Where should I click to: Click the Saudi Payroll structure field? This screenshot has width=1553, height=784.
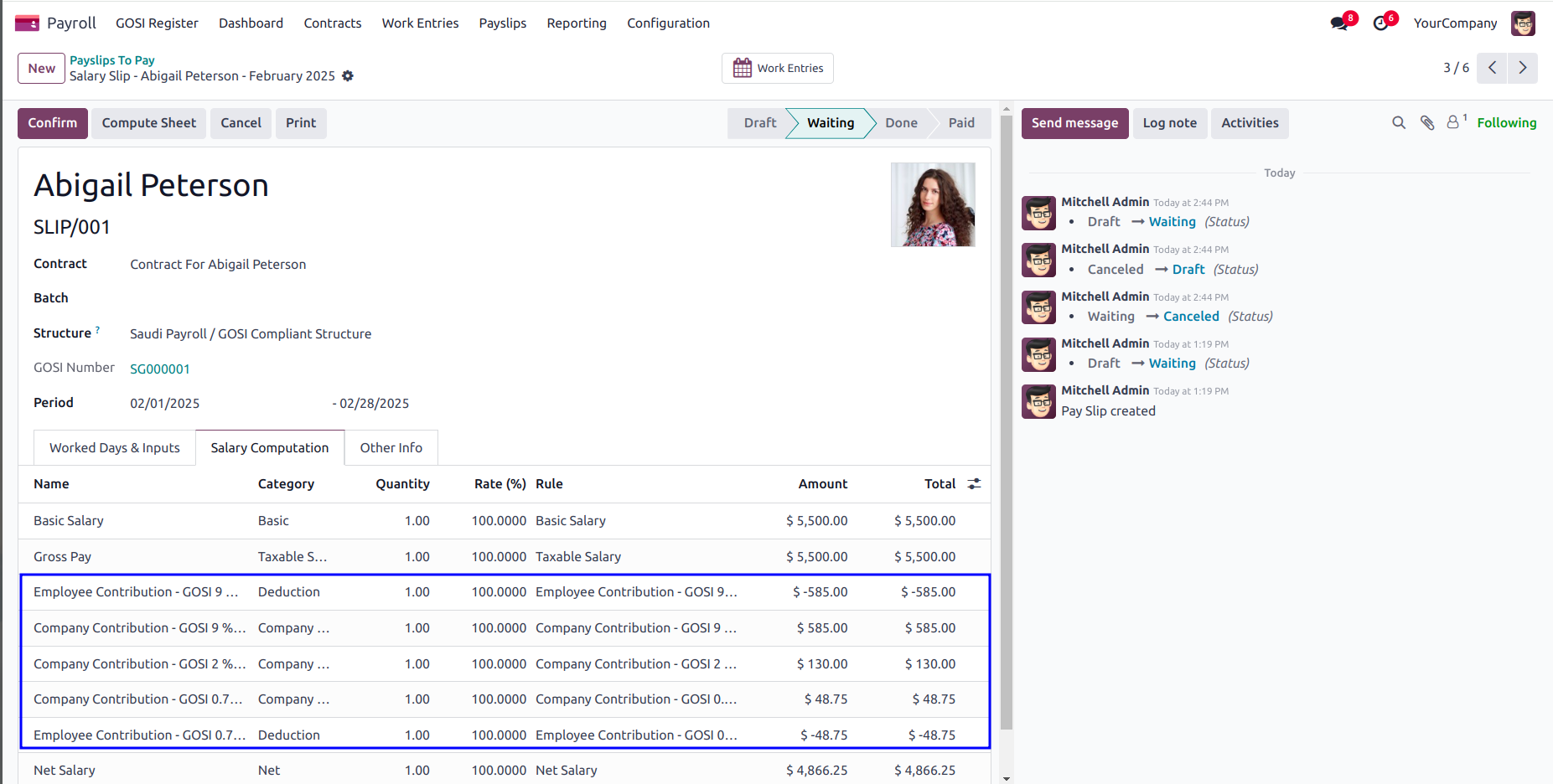[x=251, y=334]
